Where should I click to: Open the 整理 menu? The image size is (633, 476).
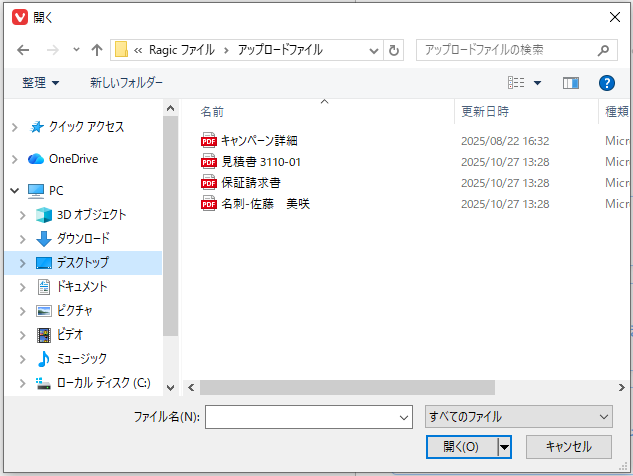(41, 83)
